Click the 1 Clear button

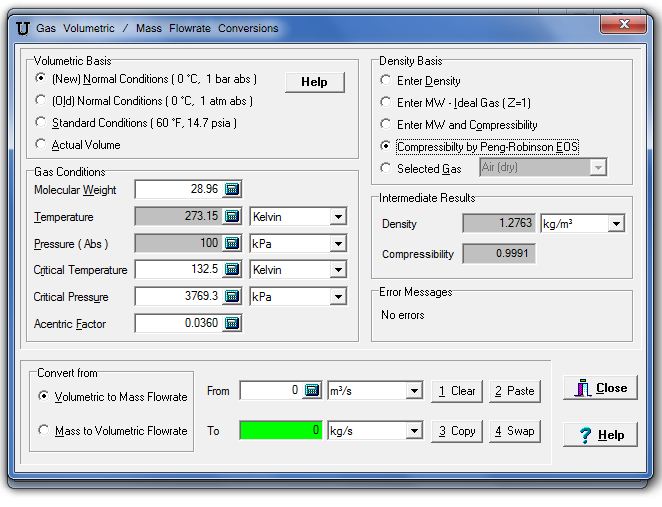(456, 391)
